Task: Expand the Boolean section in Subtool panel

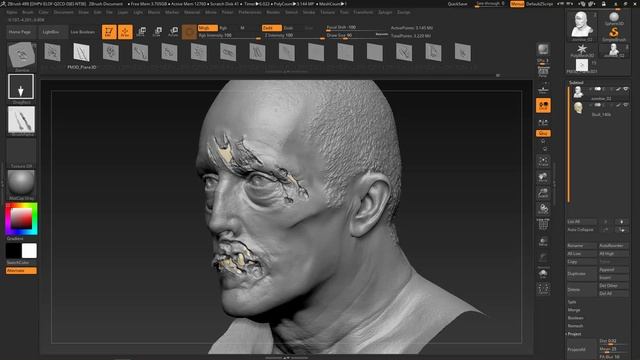Action: pos(575,318)
